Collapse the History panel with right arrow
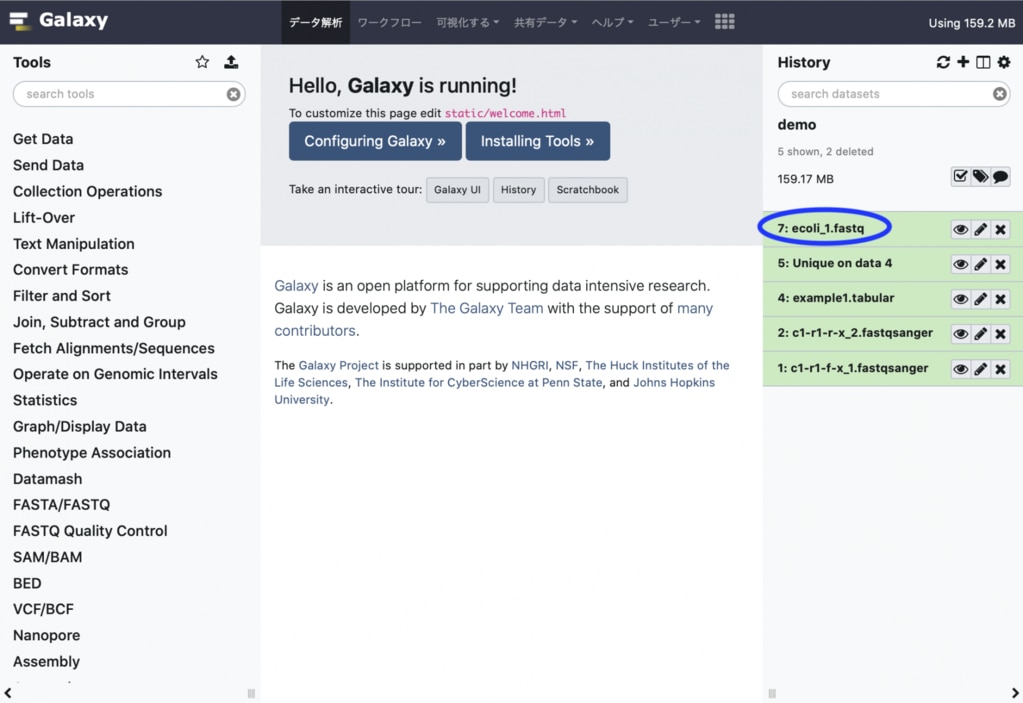 [x=1015, y=693]
